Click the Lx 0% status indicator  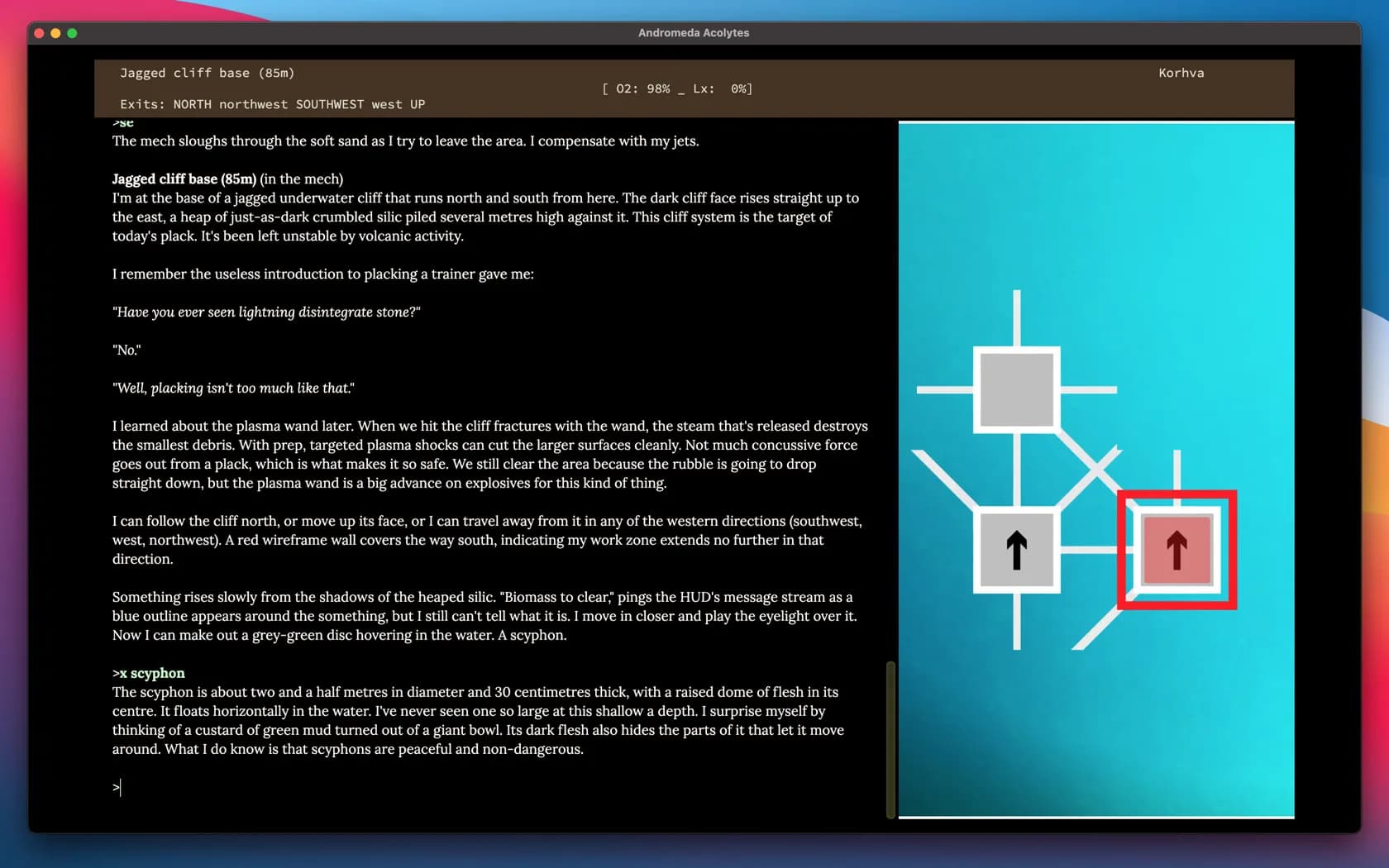[x=721, y=88]
